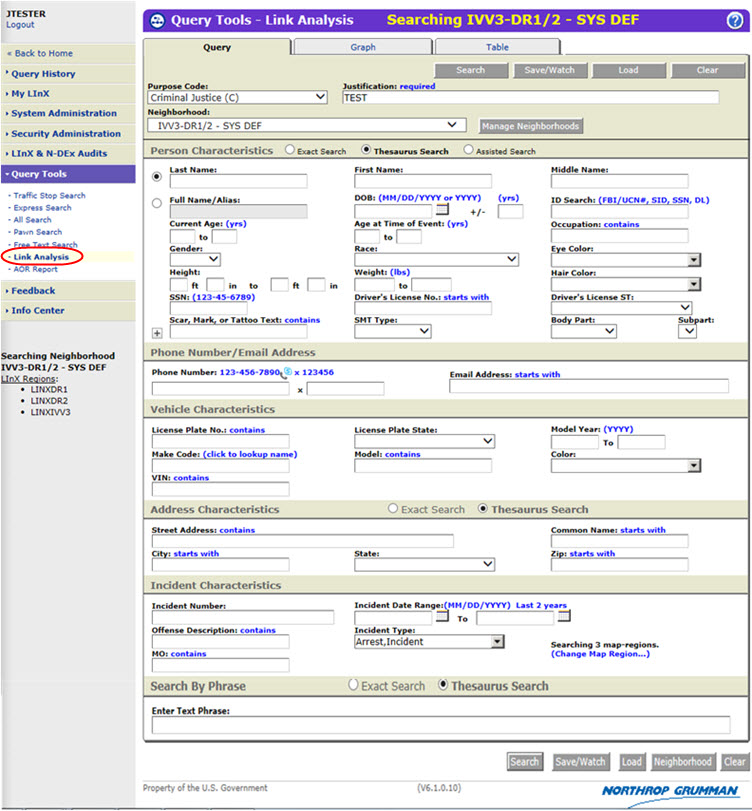Open My LInX sidebar menu
Image resolution: width=752 pixels, height=811 pixels.
pos(31,94)
